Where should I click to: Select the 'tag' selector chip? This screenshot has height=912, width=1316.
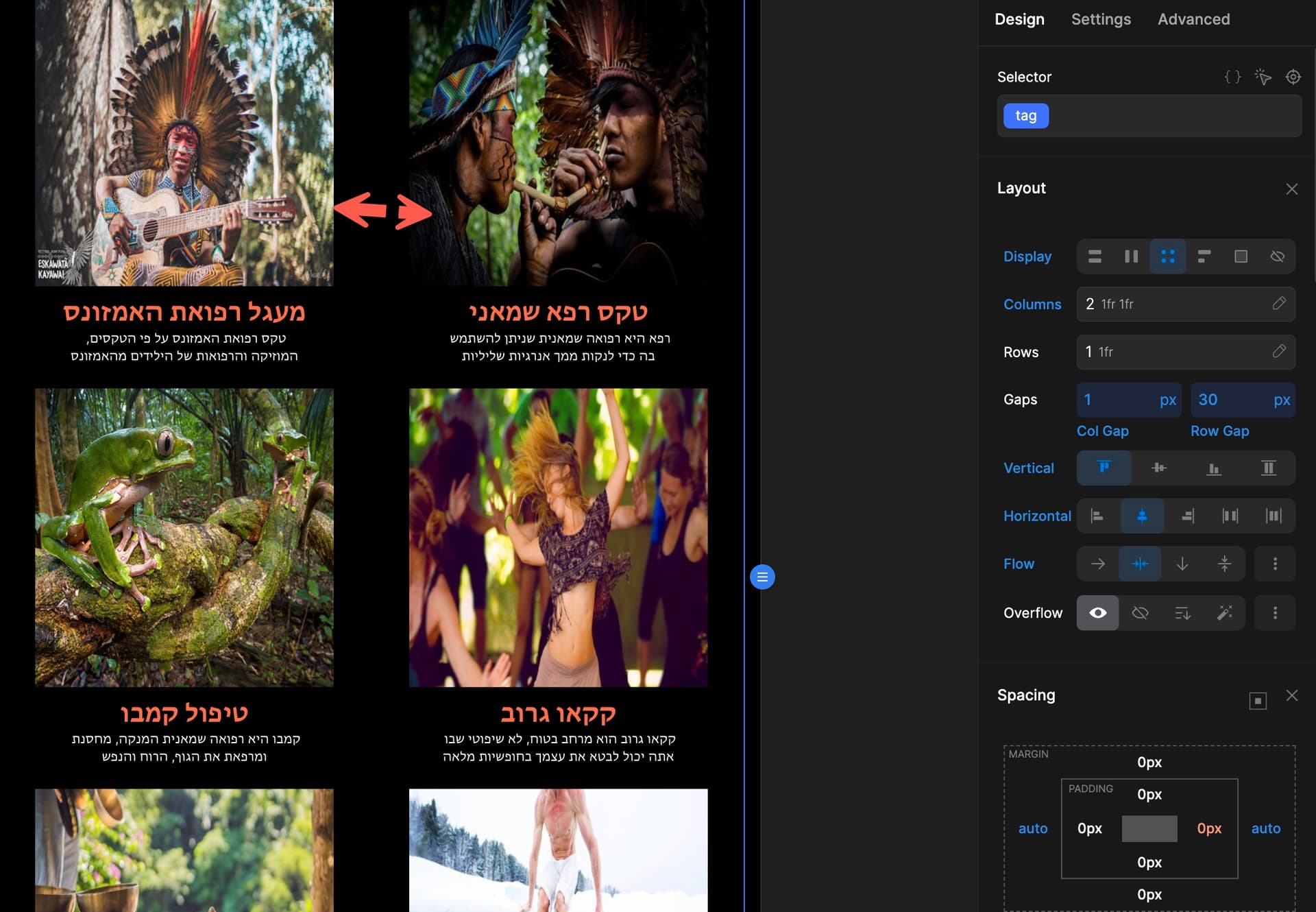tap(1025, 116)
